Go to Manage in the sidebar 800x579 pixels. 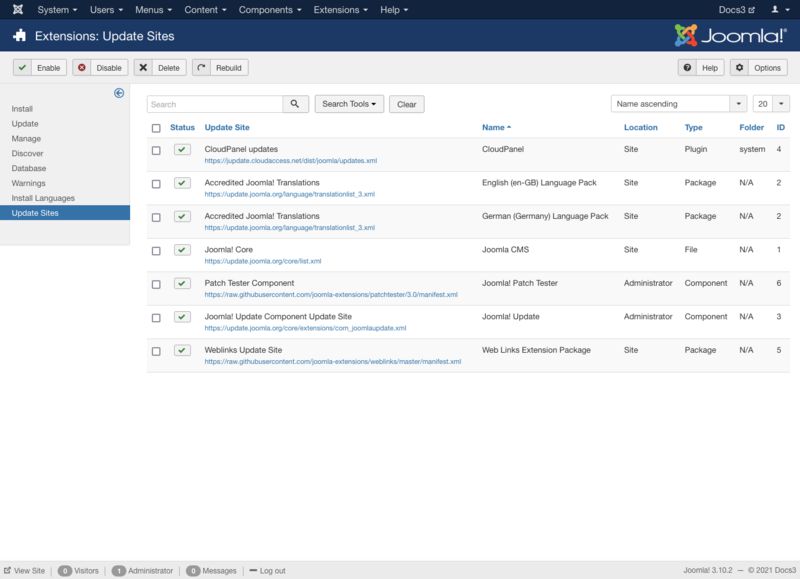[26, 138]
